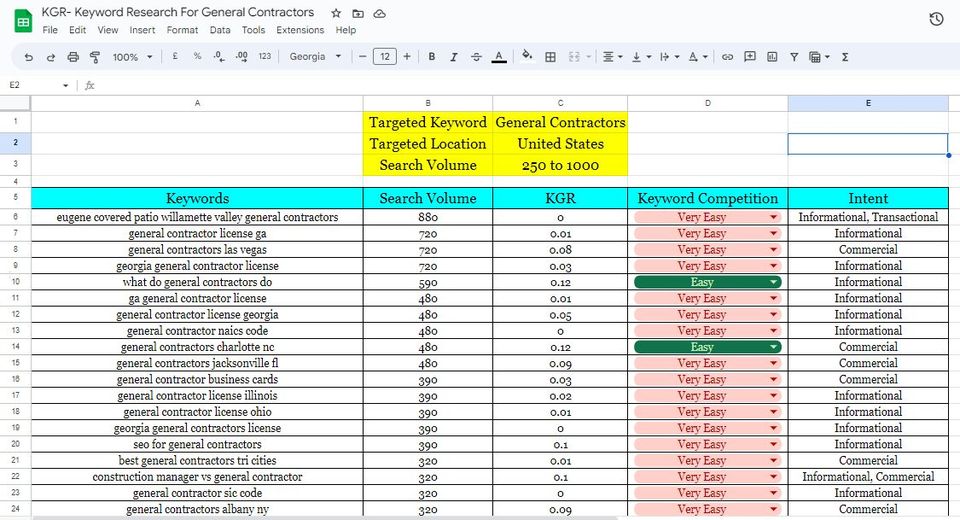Image resolution: width=960 pixels, height=520 pixels.
Task: Click the Insert chart icon
Action: [x=772, y=57]
